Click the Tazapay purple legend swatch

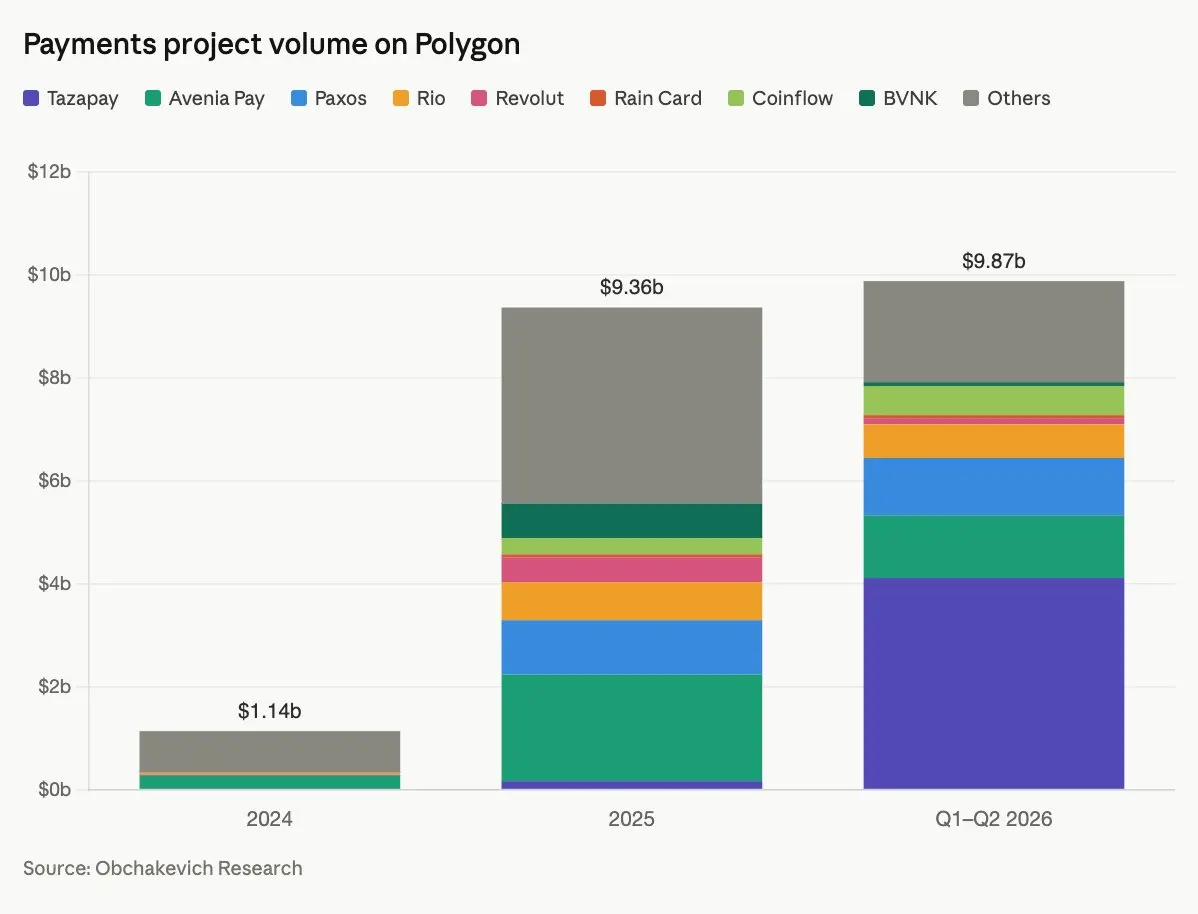31,98
